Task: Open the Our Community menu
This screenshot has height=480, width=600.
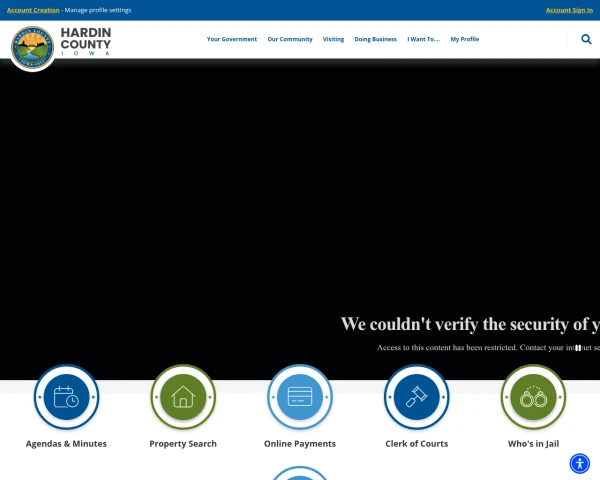Action: click(x=290, y=39)
